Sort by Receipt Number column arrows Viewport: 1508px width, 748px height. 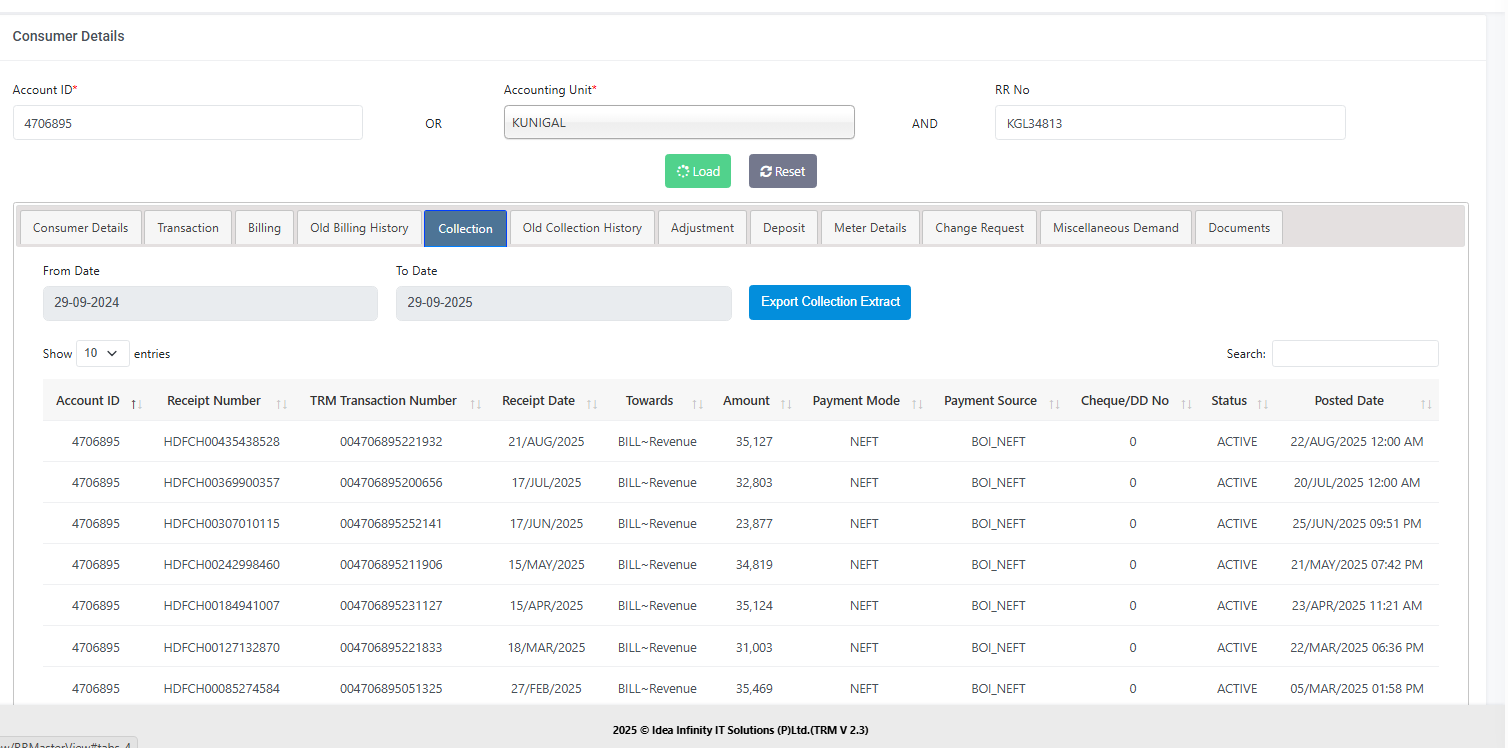(x=282, y=403)
